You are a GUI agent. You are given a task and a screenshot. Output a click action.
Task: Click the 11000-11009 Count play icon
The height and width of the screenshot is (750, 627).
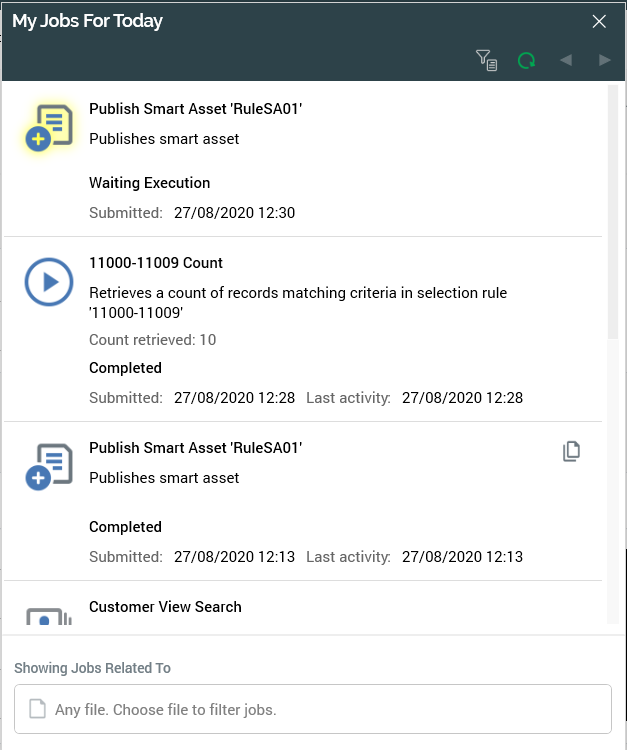pyautogui.click(x=48, y=283)
